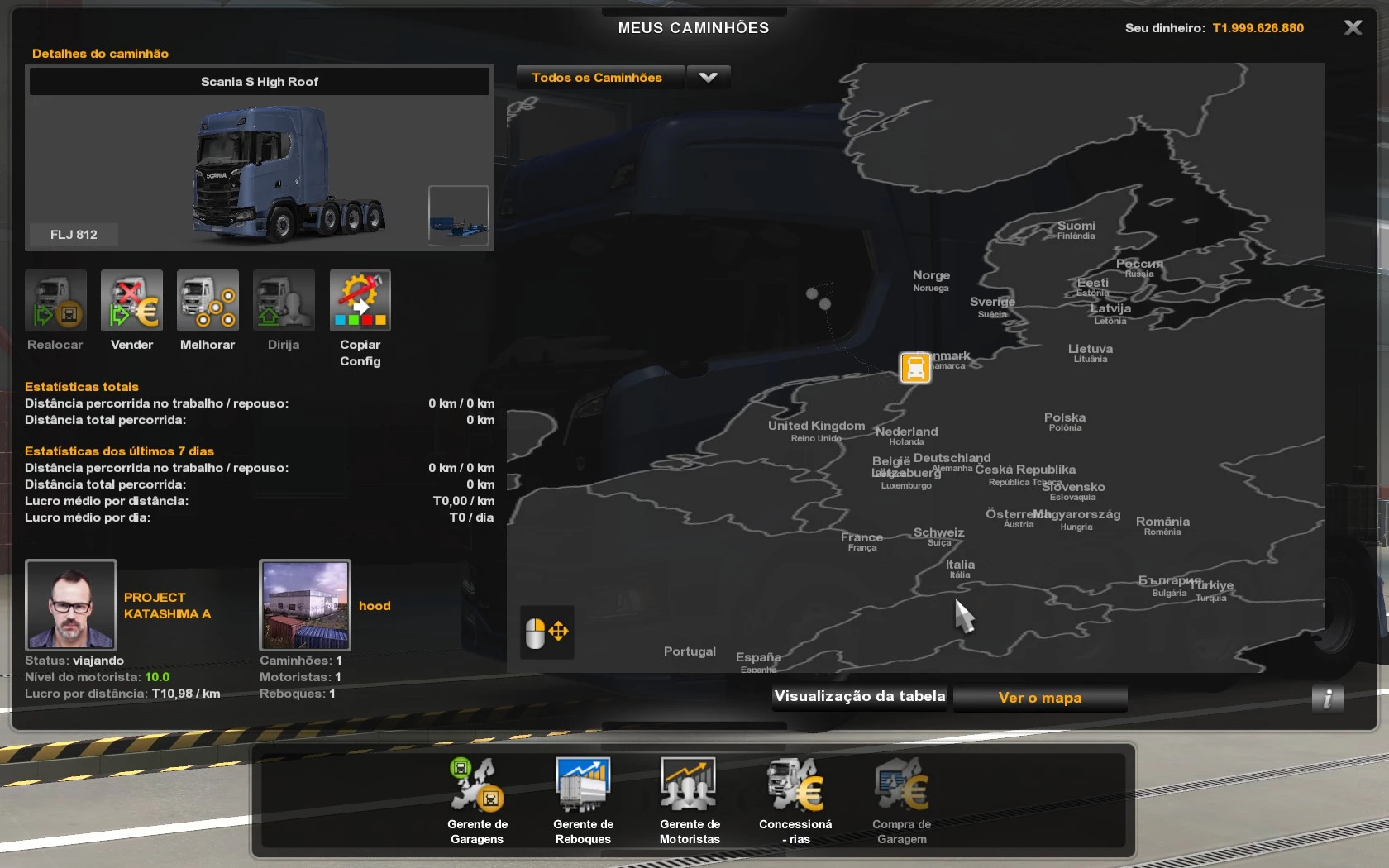Image resolution: width=1389 pixels, height=868 pixels.
Task: Click the orange truck marker on map
Action: pyautogui.click(x=915, y=368)
